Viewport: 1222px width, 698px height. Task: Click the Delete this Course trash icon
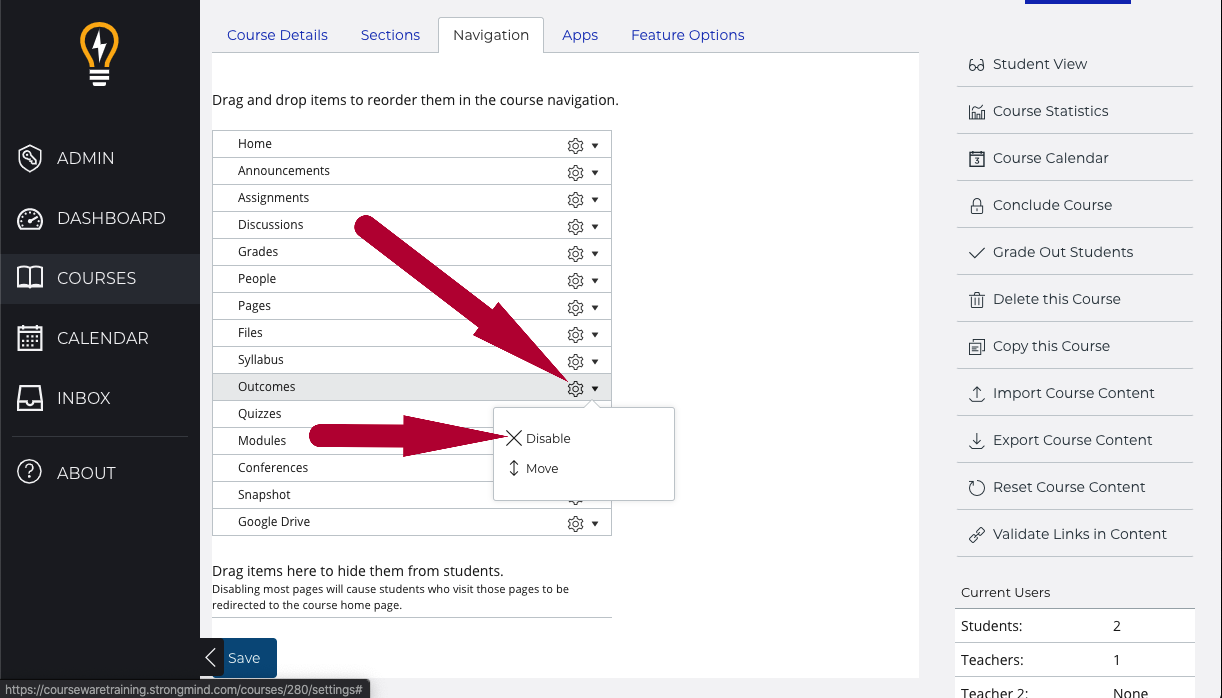point(976,299)
